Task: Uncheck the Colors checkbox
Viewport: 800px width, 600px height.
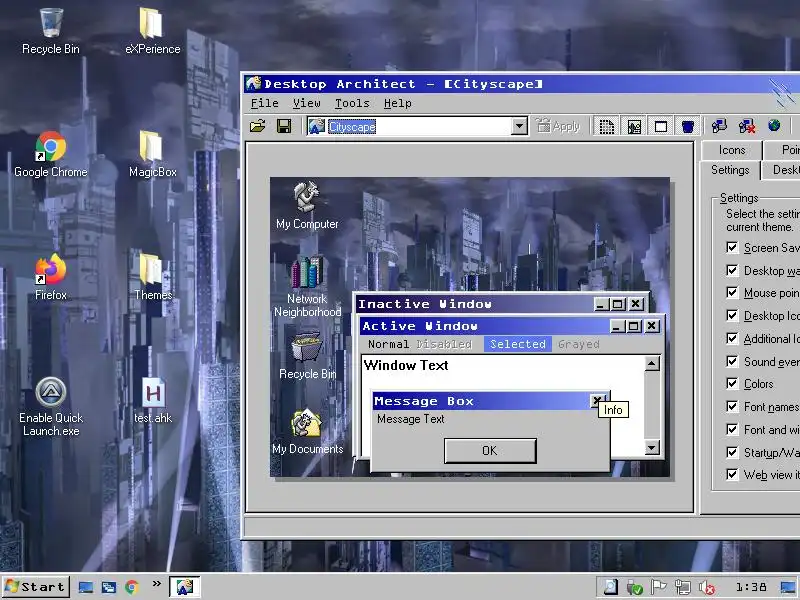Action: pyautogui.click(x=732, y=383)
